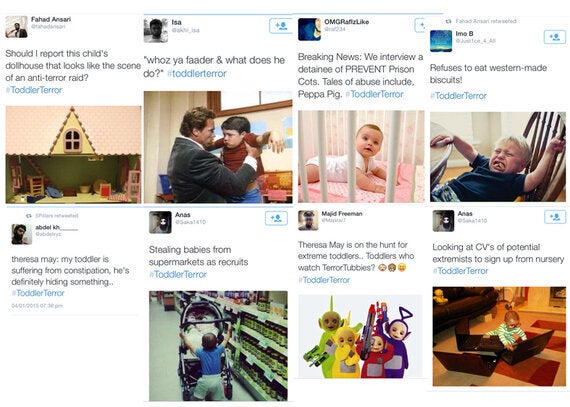View the toddler with laptops photo
This screenshot has height=407, width=570.
click(499, 337)
